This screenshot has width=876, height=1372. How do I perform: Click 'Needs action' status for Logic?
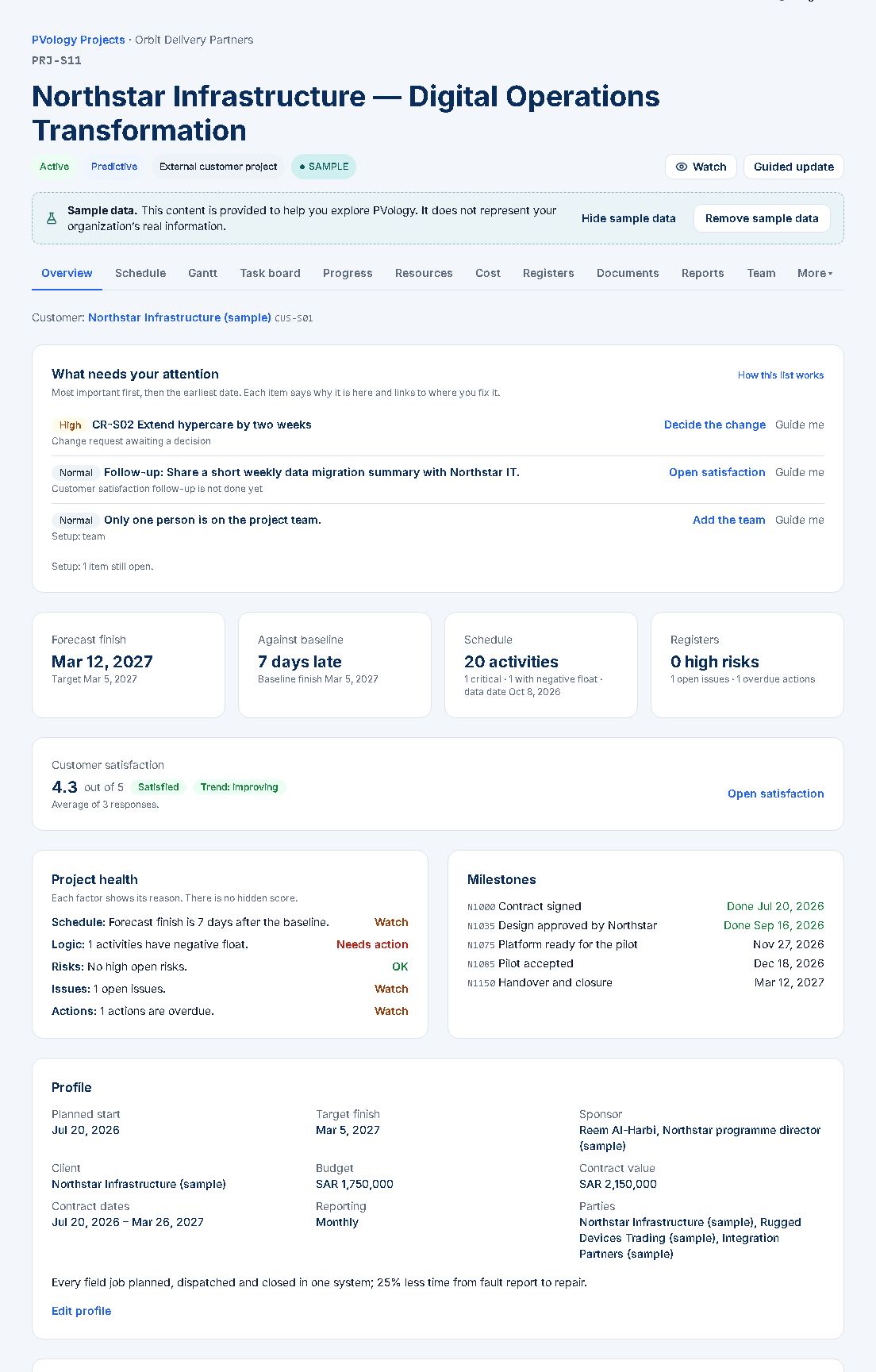[x=372, y=944]
